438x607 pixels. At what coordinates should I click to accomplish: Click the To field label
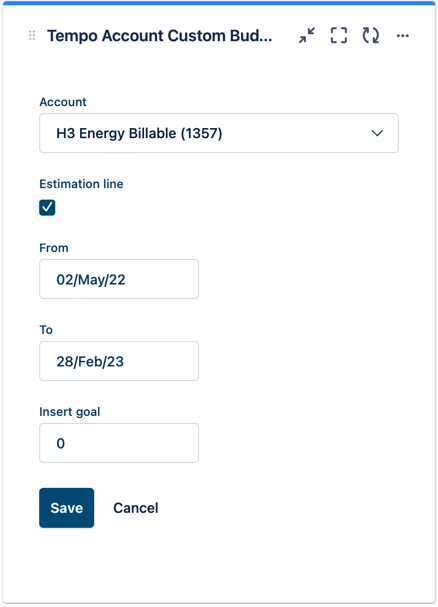(x=46, y=330)
